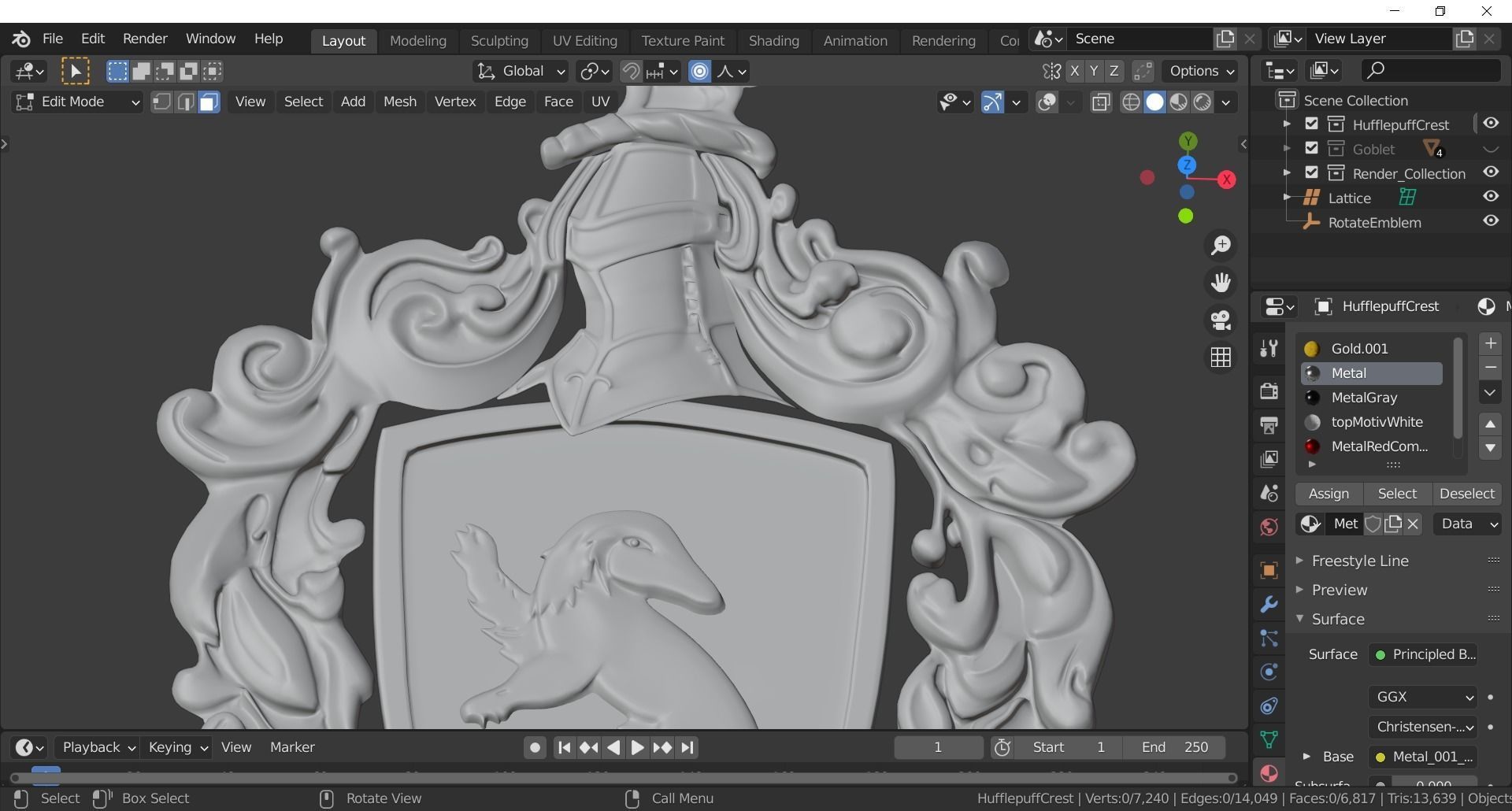Open the Particles properties tab
Viewport: 1512px width, 811px height.
tap(1268, 638)
